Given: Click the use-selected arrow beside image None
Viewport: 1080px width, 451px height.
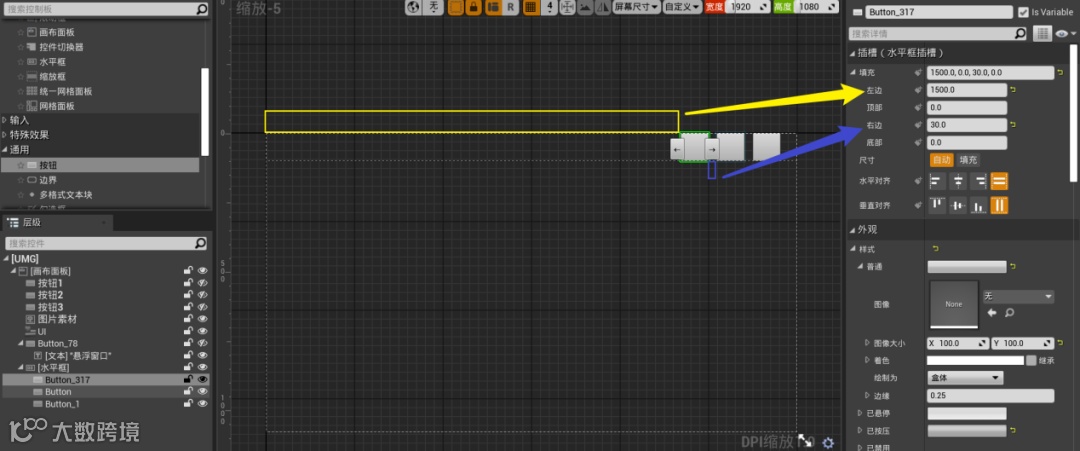Looking at the screenshot, I should (x=993, y=313).
